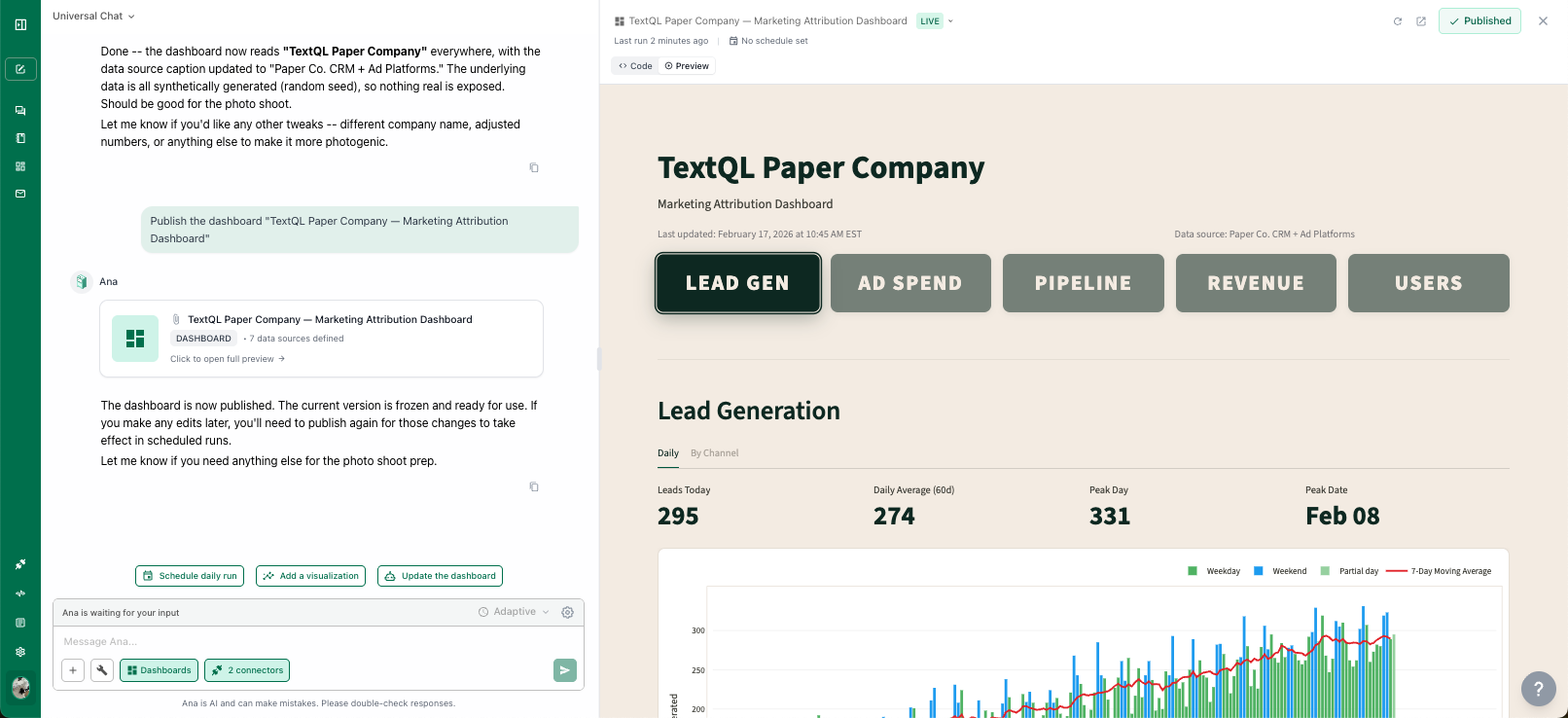Open the LIVE status dropdown arrow
The width and height of the screenshot is (1568, 718).
point(950,21)
